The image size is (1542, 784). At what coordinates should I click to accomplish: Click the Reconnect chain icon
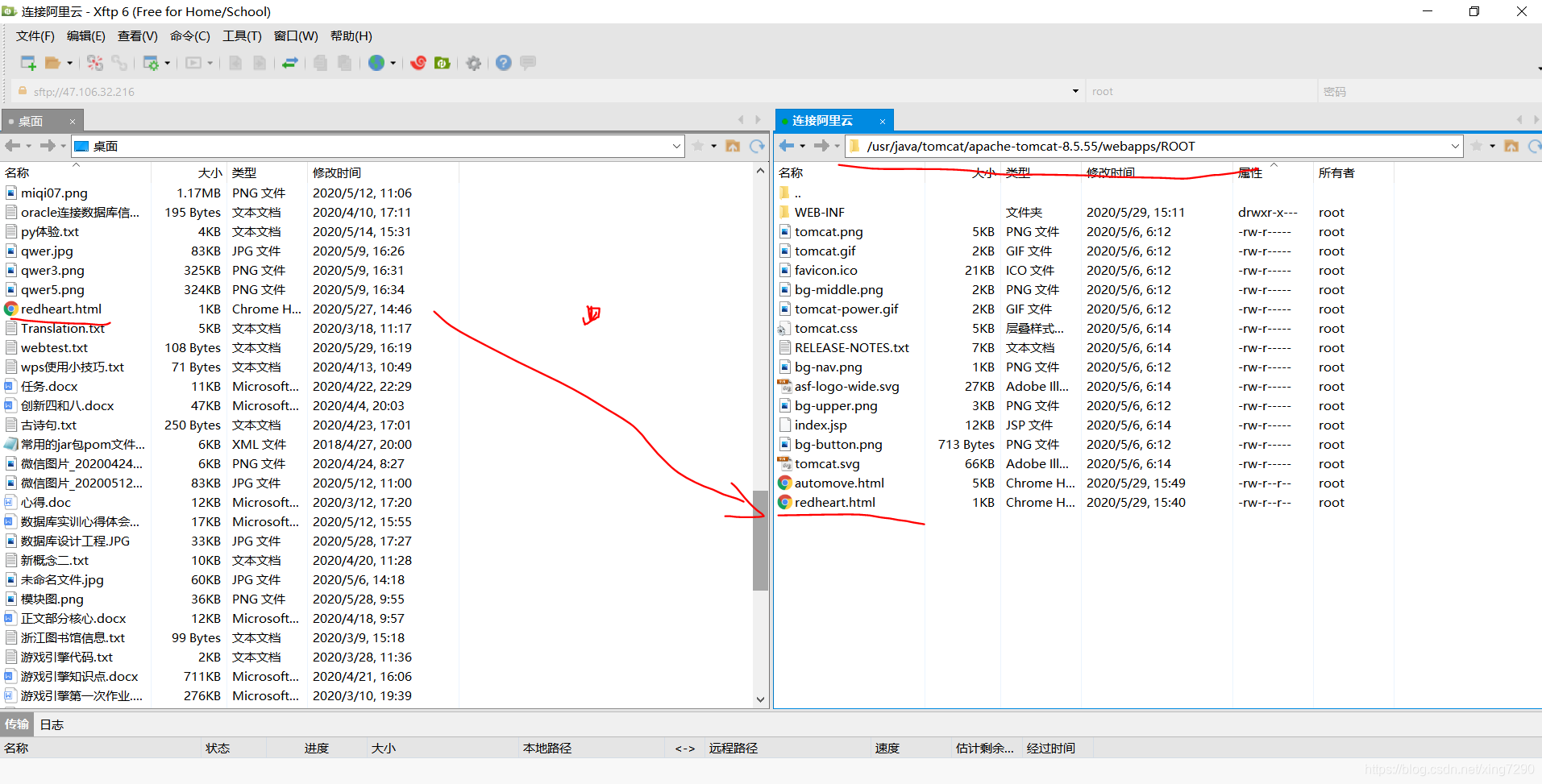tap(119, 63)
